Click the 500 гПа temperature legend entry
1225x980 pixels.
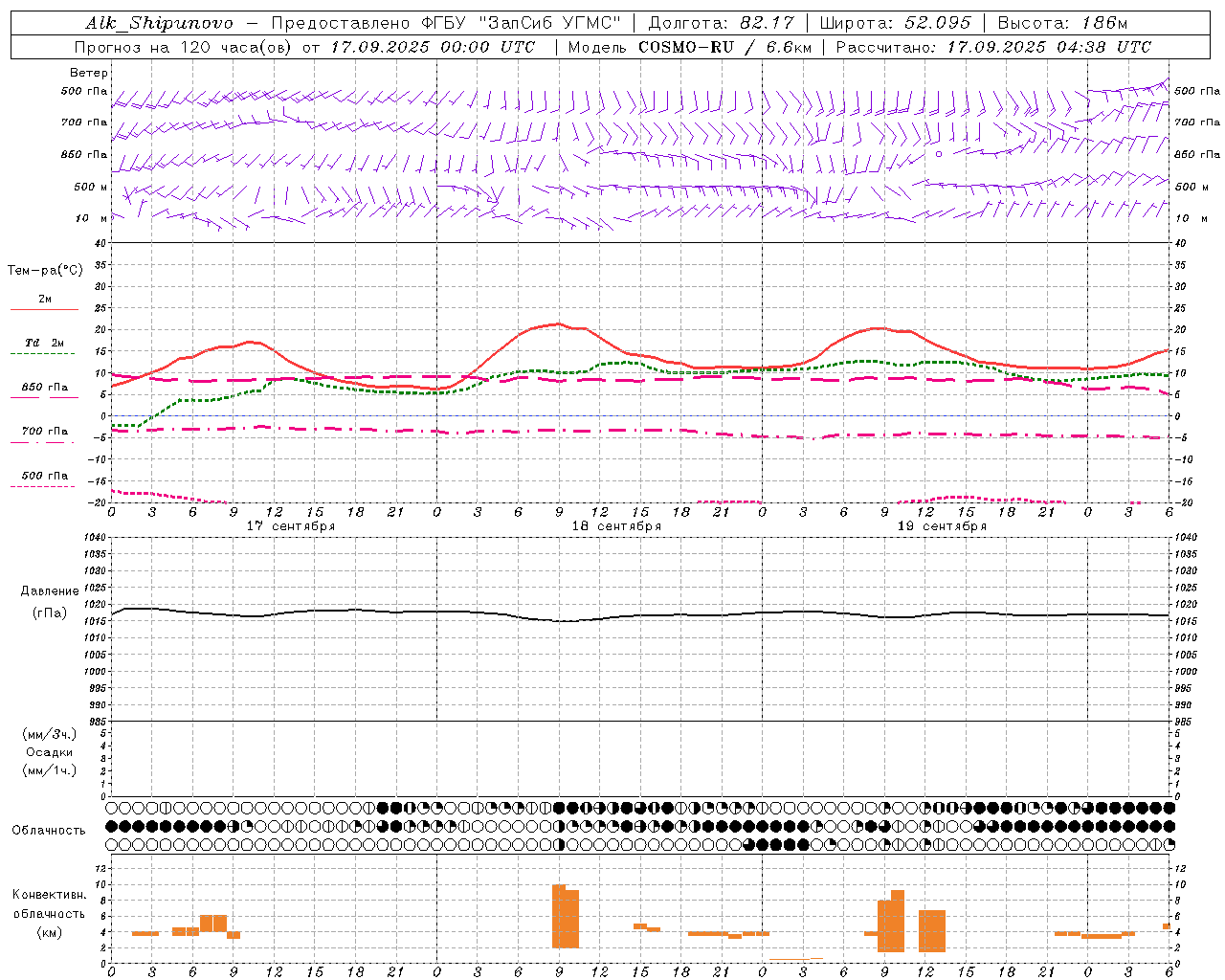point(45,476)
